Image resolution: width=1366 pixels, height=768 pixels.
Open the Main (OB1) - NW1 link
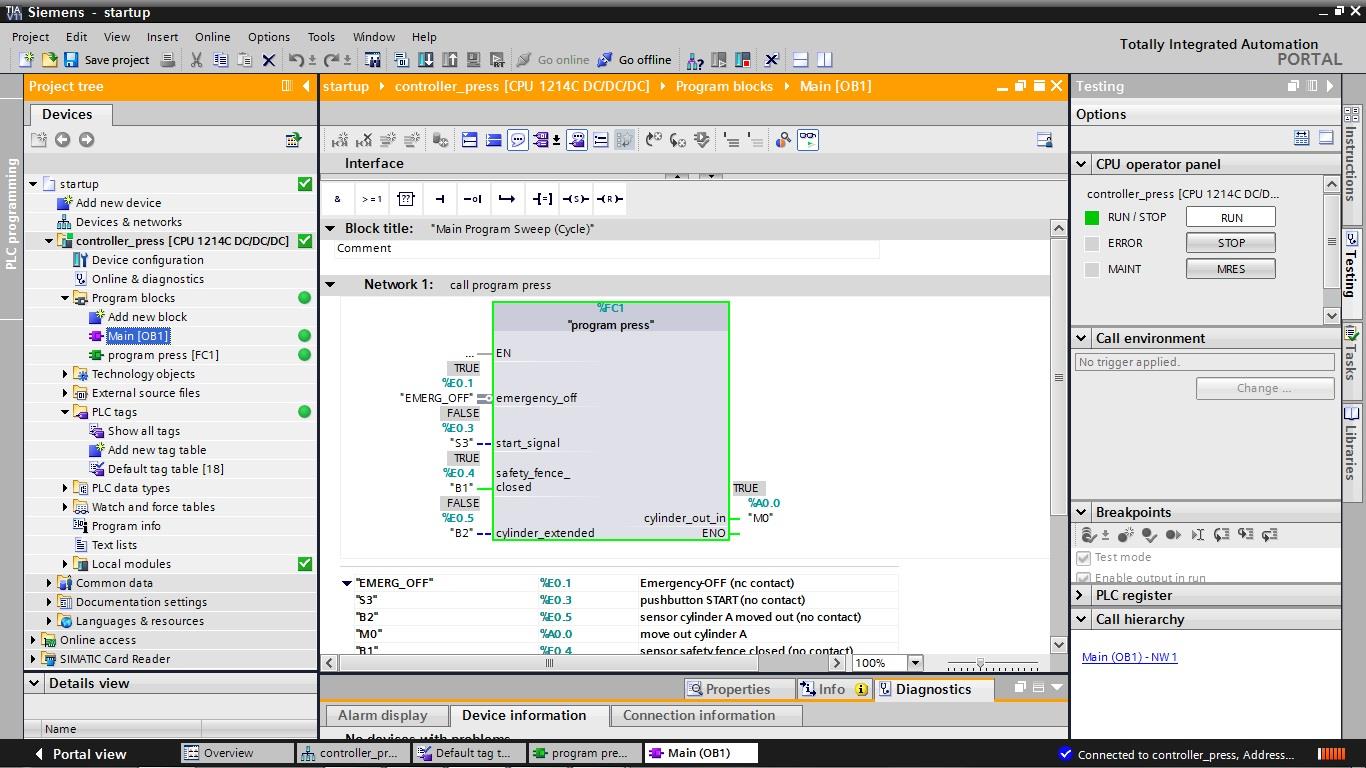[1129, 657]
